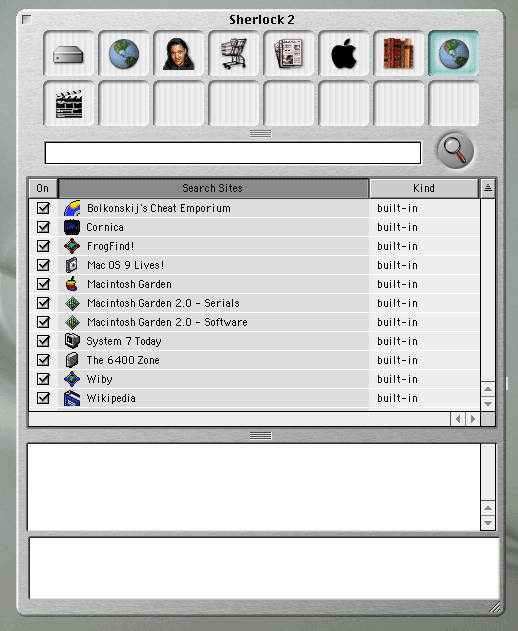This screenshot has height=631, width=518.
Task: Uncheck the FrogFind! search site
Action: coord(43,246)
